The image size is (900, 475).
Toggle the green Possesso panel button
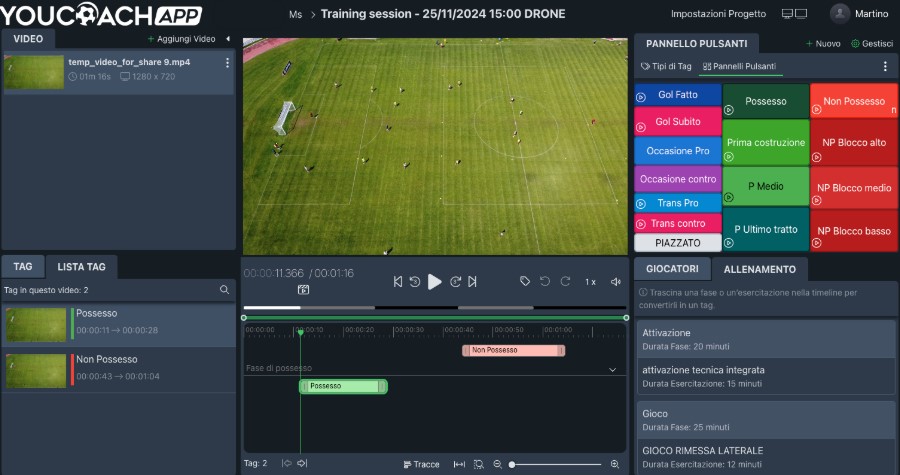tap(766, 102)
